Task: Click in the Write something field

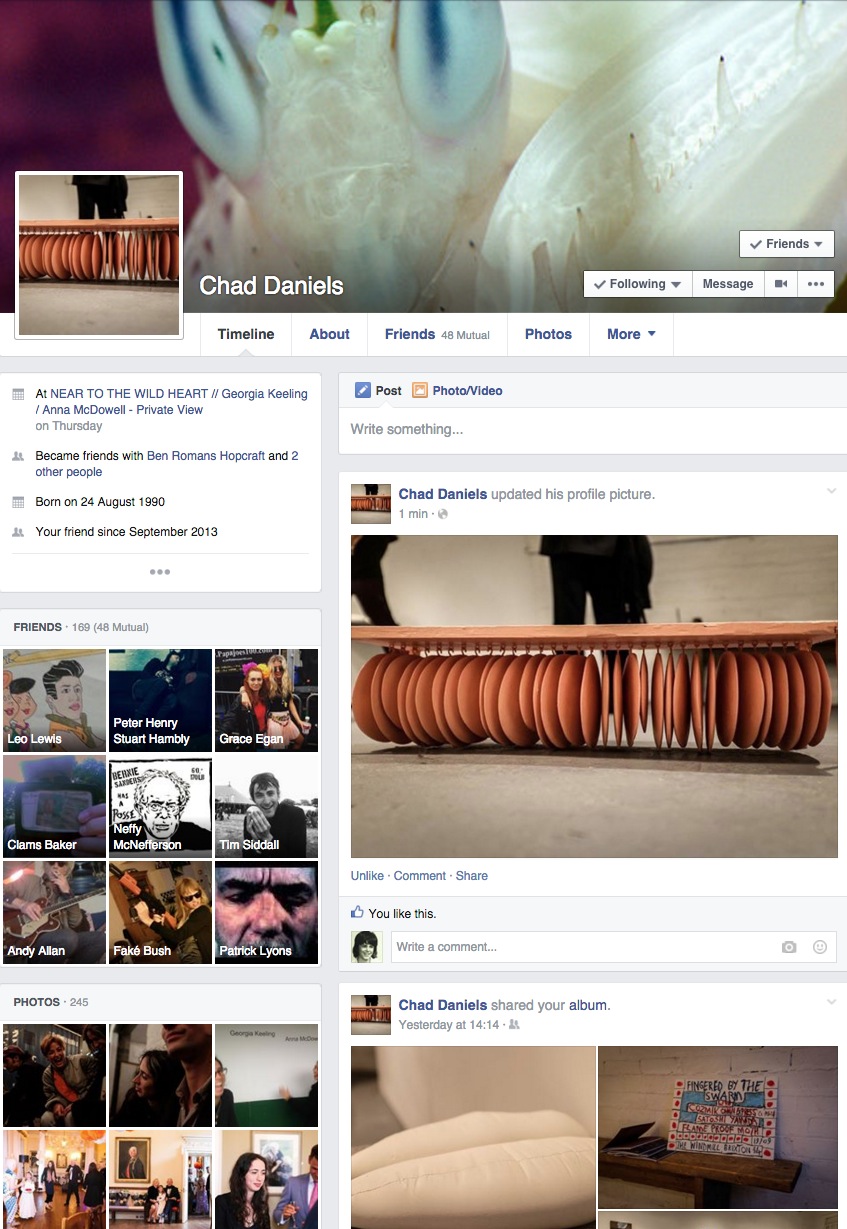Action: click(x=590, y=430)
